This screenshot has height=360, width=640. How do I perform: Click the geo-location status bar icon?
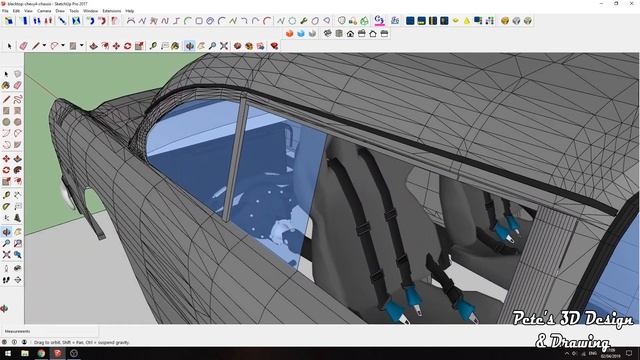coord(5,342)
